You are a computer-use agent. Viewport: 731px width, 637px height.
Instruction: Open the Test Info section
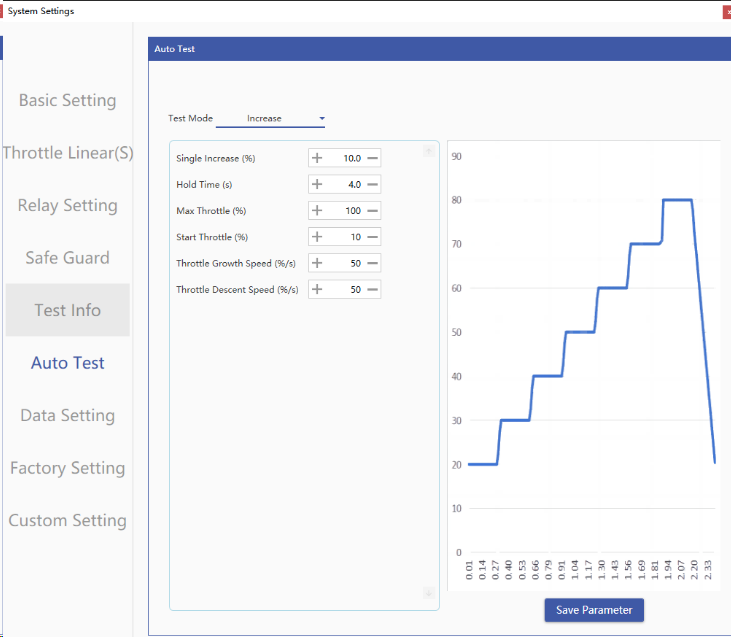[x=67, y=310]
